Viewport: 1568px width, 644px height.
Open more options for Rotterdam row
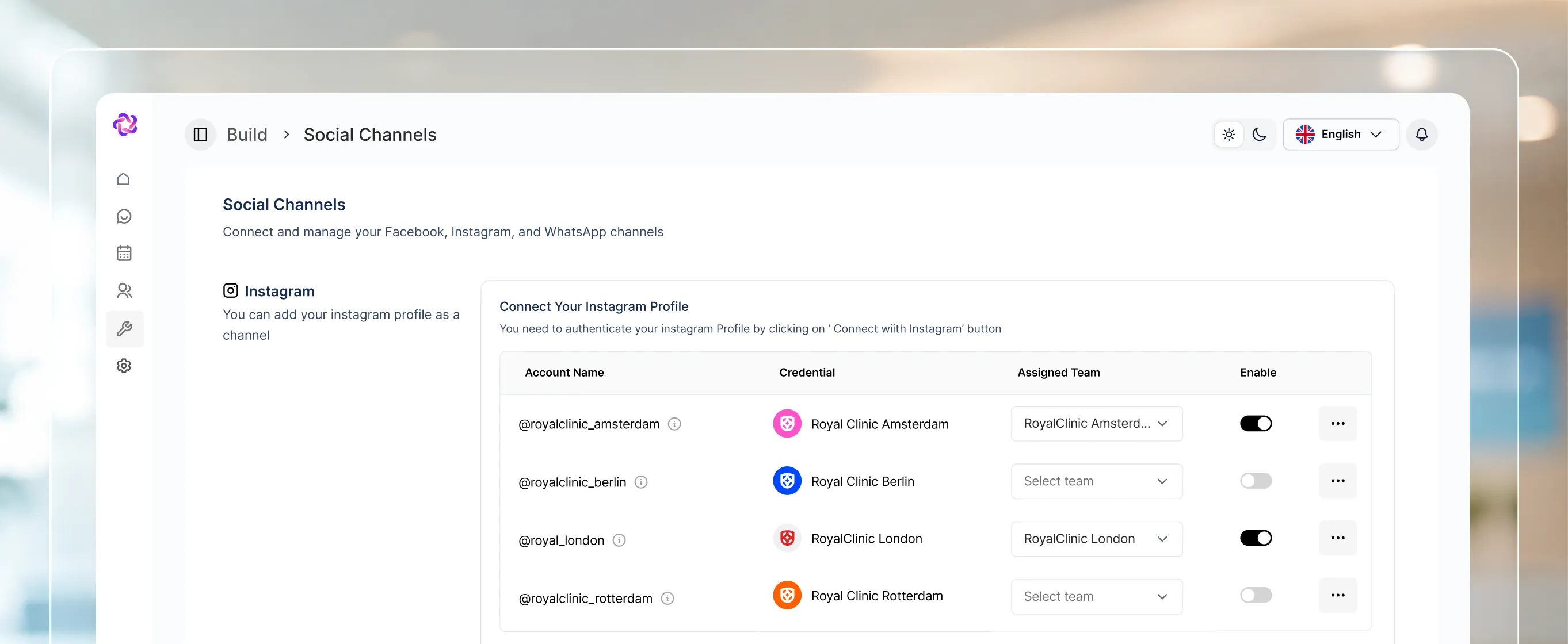pyautogui.click(x=1338, y=595)
